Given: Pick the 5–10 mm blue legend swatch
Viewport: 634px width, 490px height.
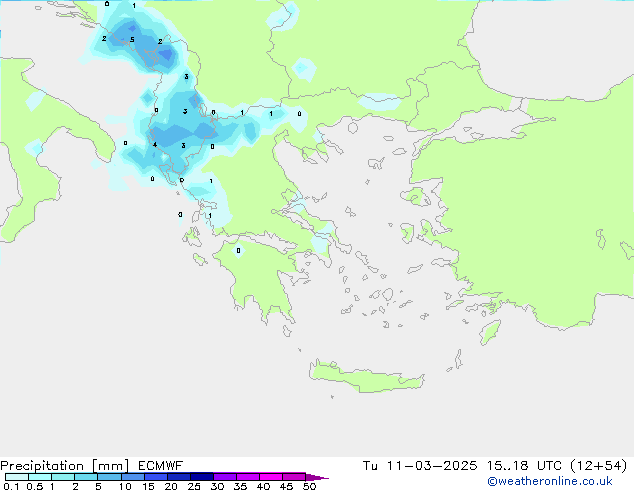Looking at the screenshot, I should [x=109, y=477].
